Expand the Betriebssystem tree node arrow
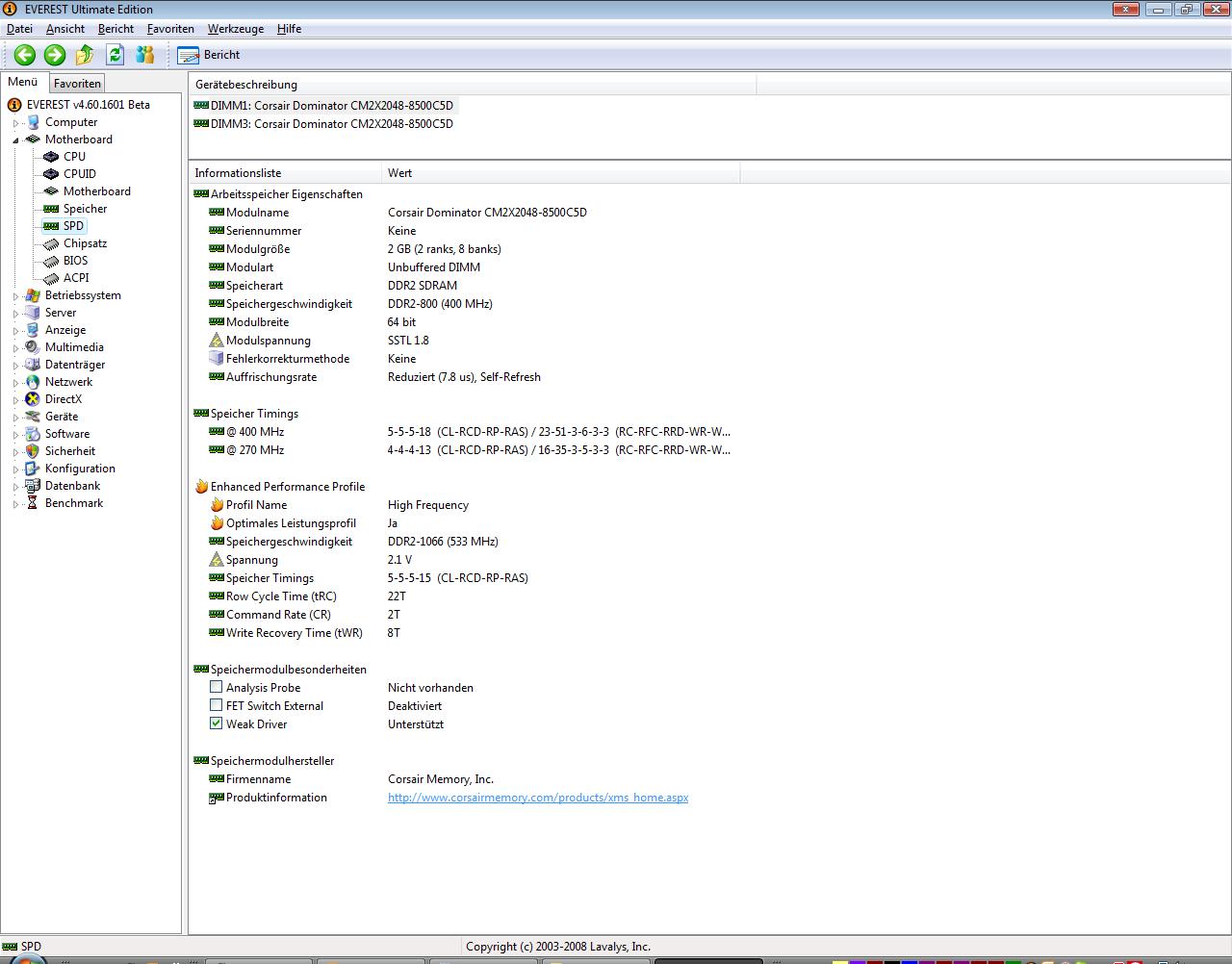Screen dimensions: 1232x964 (16, 296)
